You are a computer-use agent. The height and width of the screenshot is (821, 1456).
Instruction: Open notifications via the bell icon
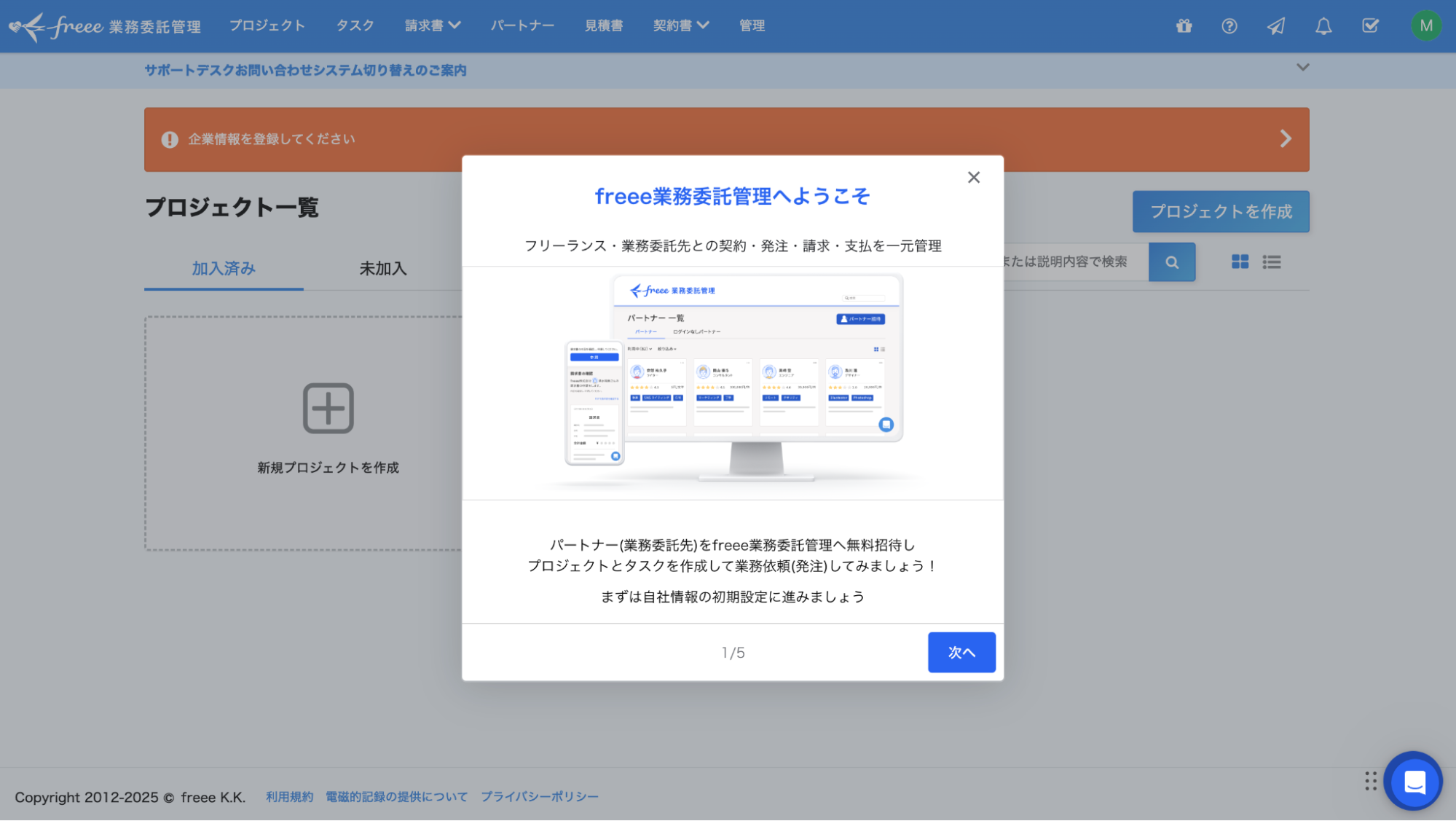coord(1323,25)
